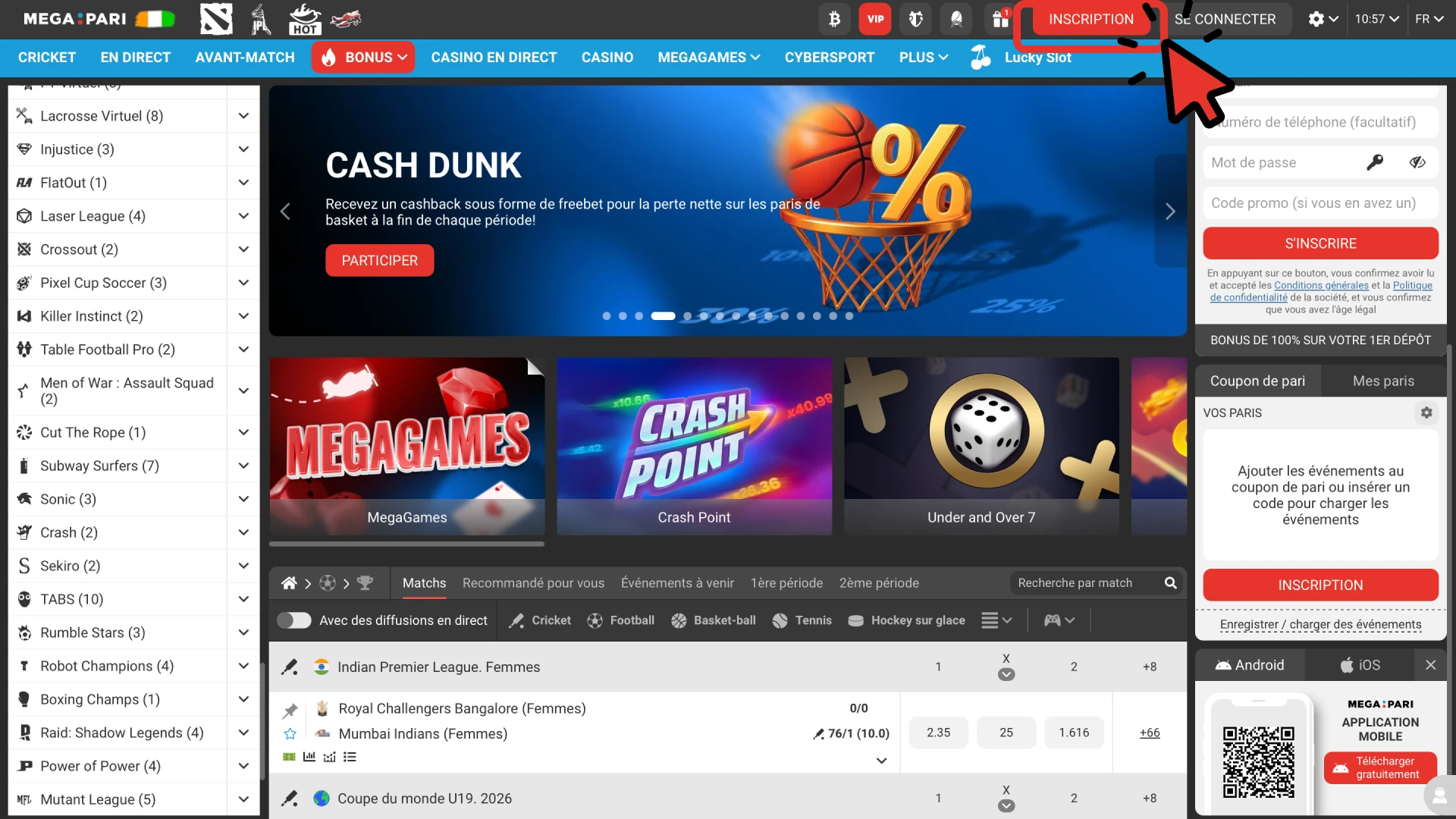Show next banner slide arrow
This screenshot has height=819, width=1456.
pos(1170,212)
